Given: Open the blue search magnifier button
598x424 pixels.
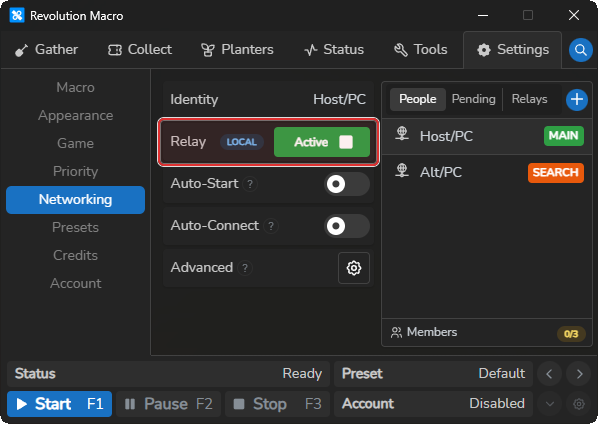Looking at the screenshot, I should point(580,50).
